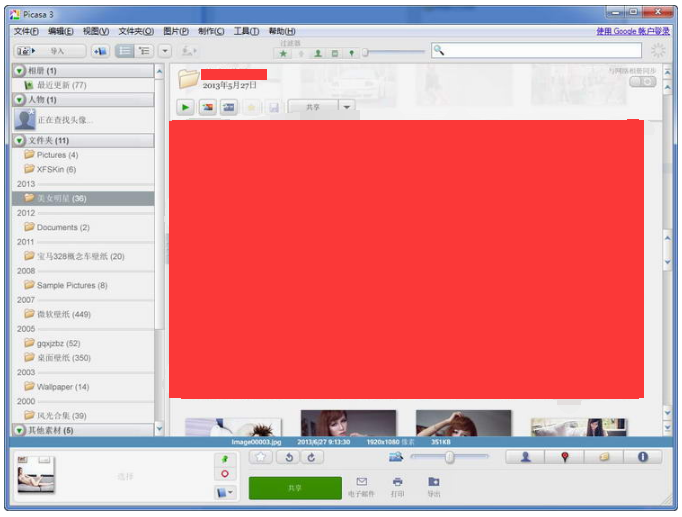Toggle the web album sync switch
682x517 pixels.
coord(642,82)
